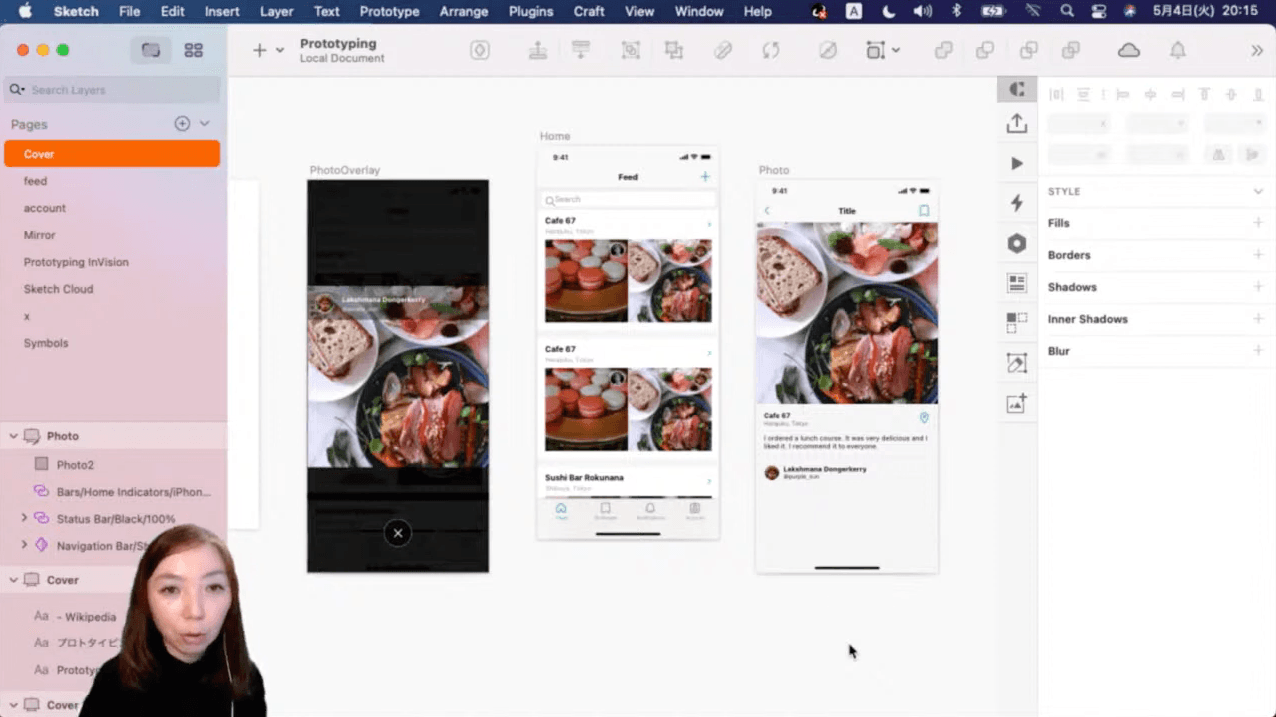1276x717 pixels.
Task: Click the Link prototyping toolbar icon
Action: pyautogui.click(x=723, y=50)
